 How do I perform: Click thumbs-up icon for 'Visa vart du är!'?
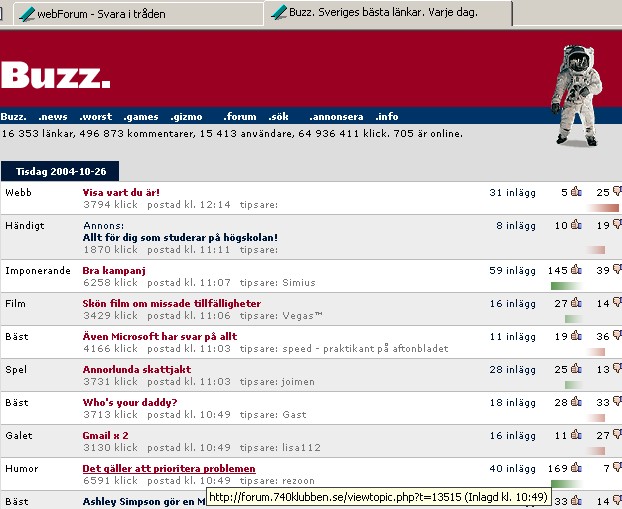[576, 192]
